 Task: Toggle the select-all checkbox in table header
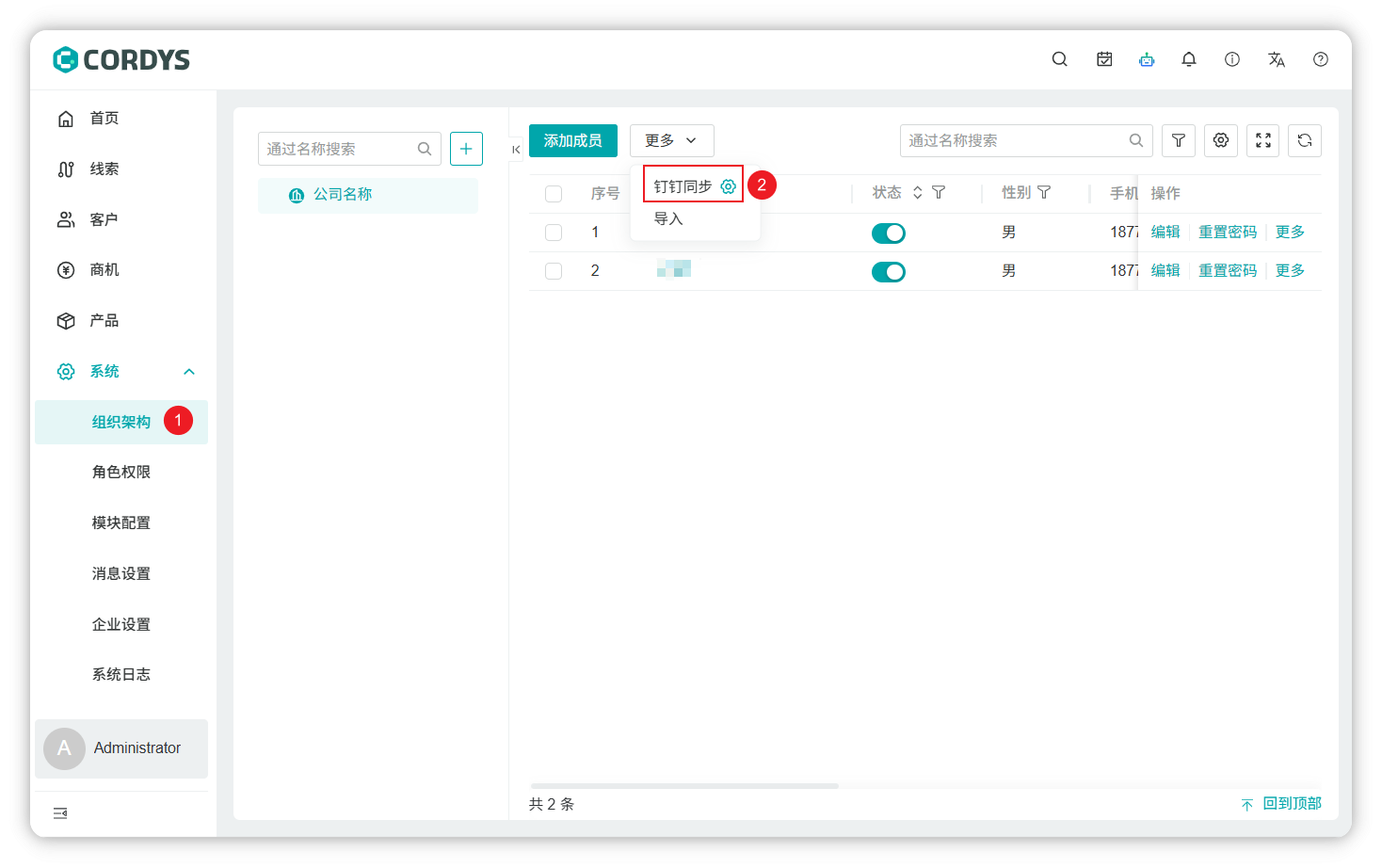tap(554, 194)
